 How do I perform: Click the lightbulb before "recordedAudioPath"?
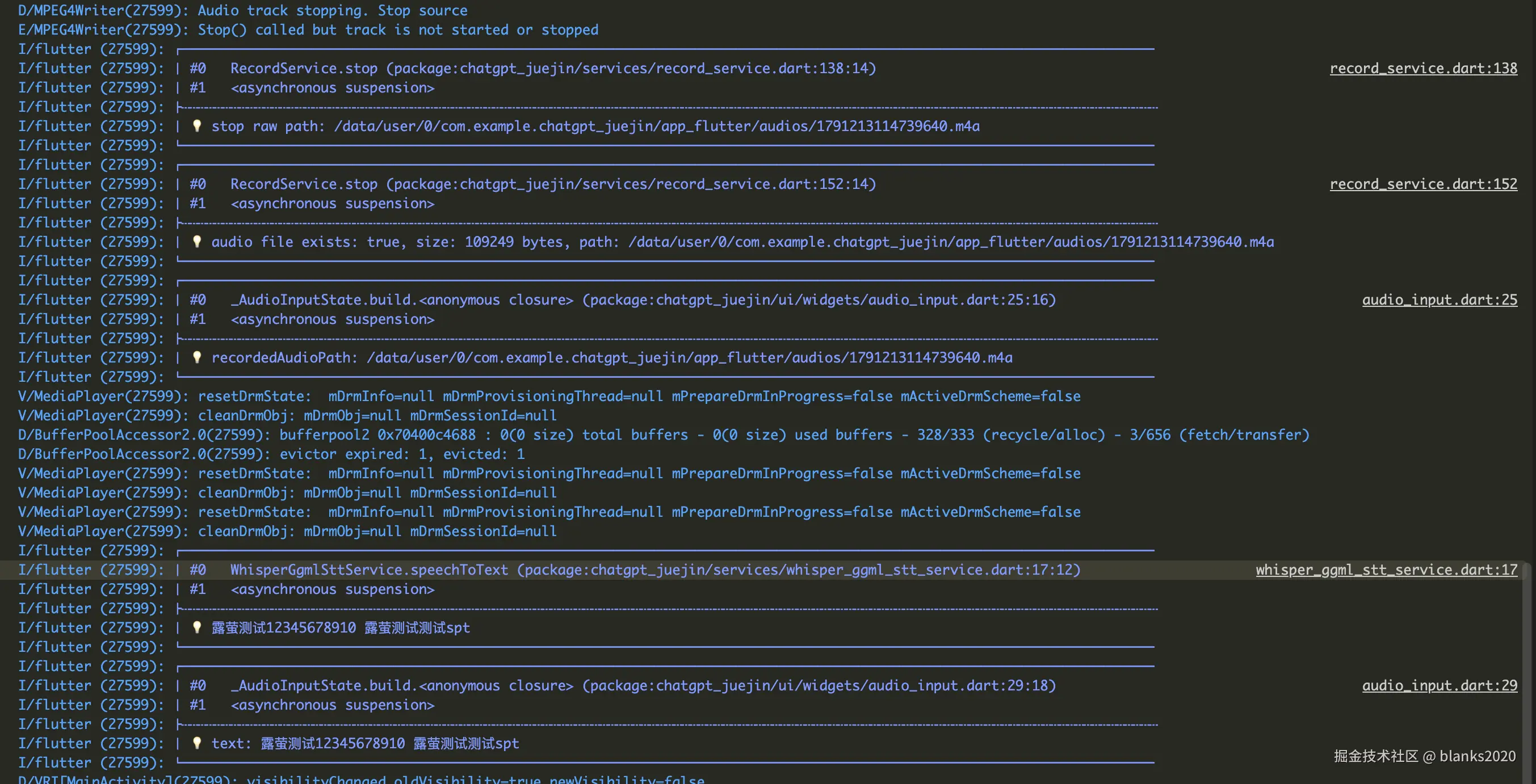(x=197, y=357)
